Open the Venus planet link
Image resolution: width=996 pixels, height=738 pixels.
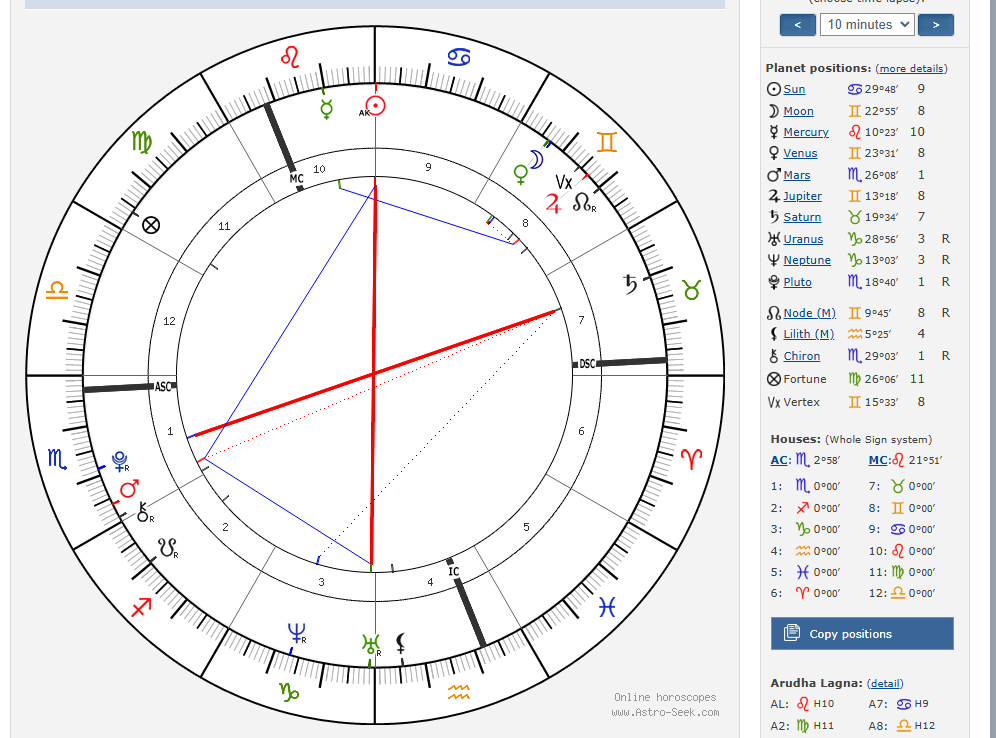[x=800, y=153]
